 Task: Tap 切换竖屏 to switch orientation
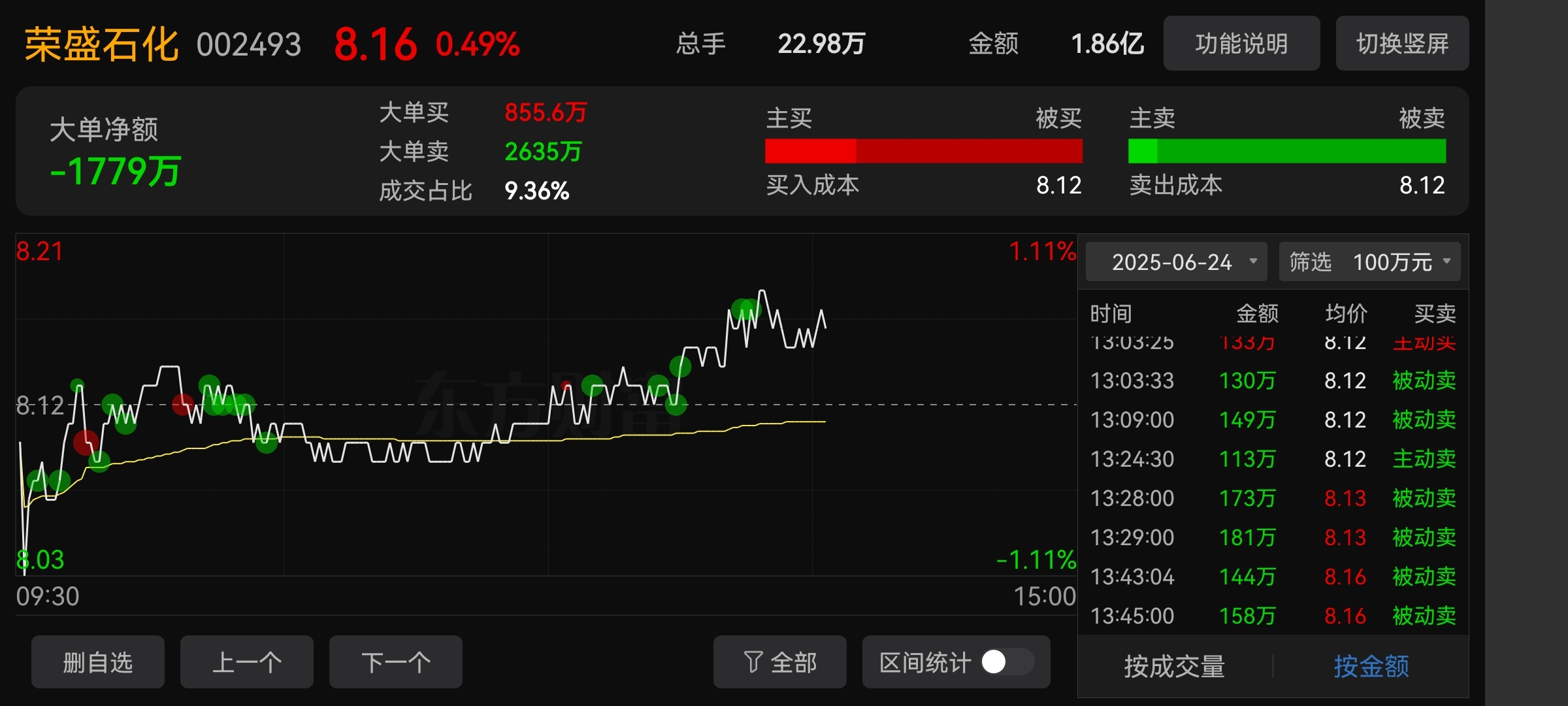1402,44
